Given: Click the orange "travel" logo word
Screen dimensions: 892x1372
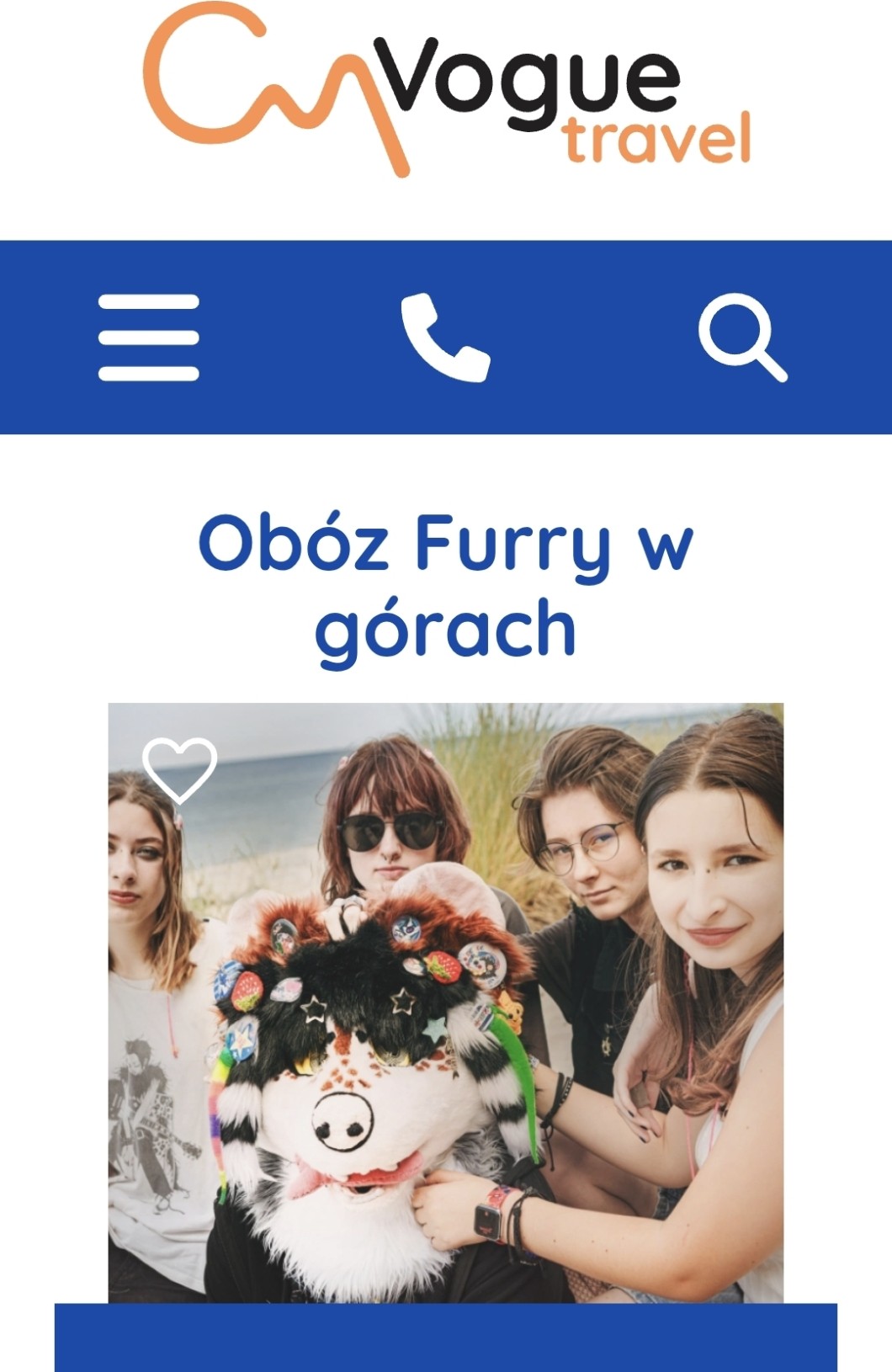Looking at the screenshot, I should point(657,140).
